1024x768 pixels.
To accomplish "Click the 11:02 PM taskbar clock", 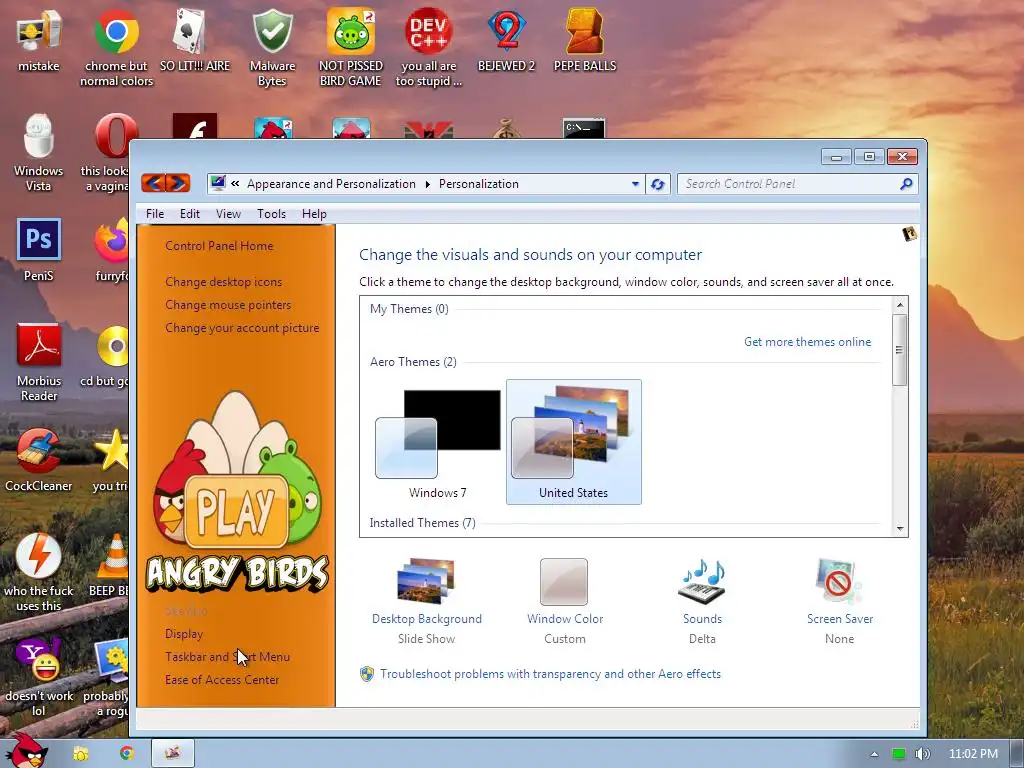I will [973, 754].
